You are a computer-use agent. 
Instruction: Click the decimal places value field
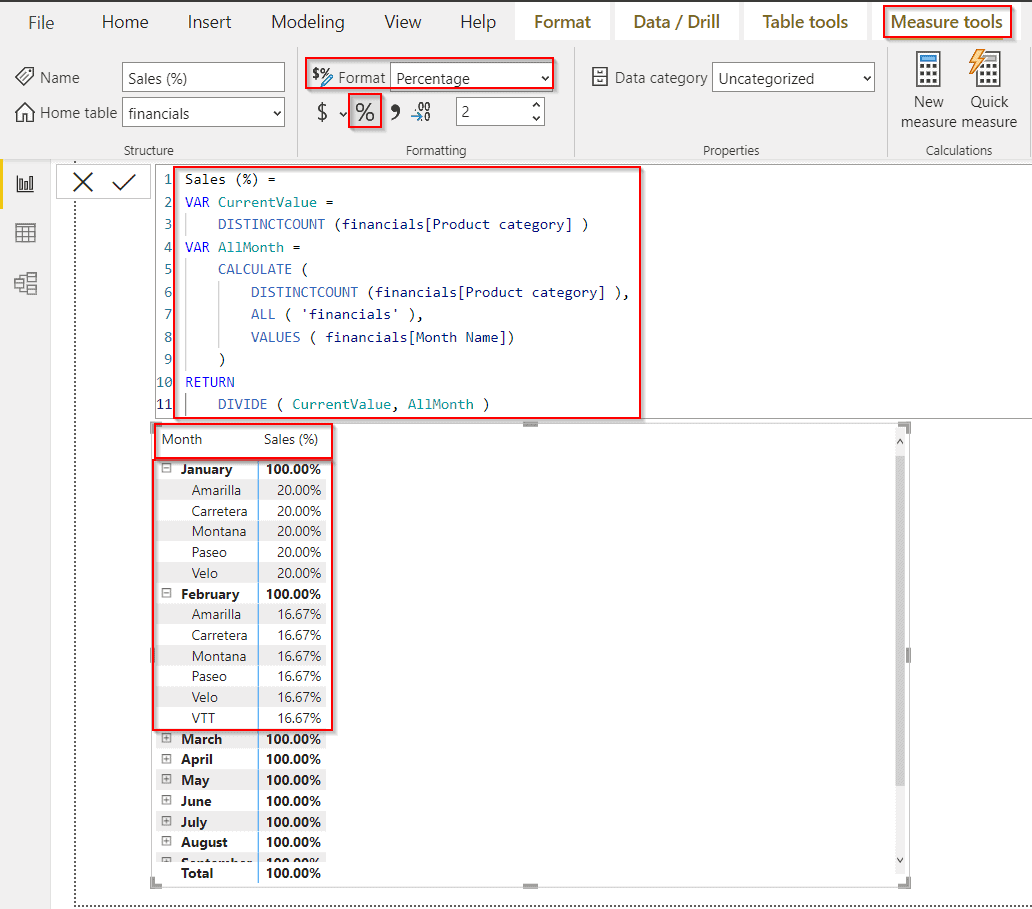pyautogui.click(x=493, y=112)
